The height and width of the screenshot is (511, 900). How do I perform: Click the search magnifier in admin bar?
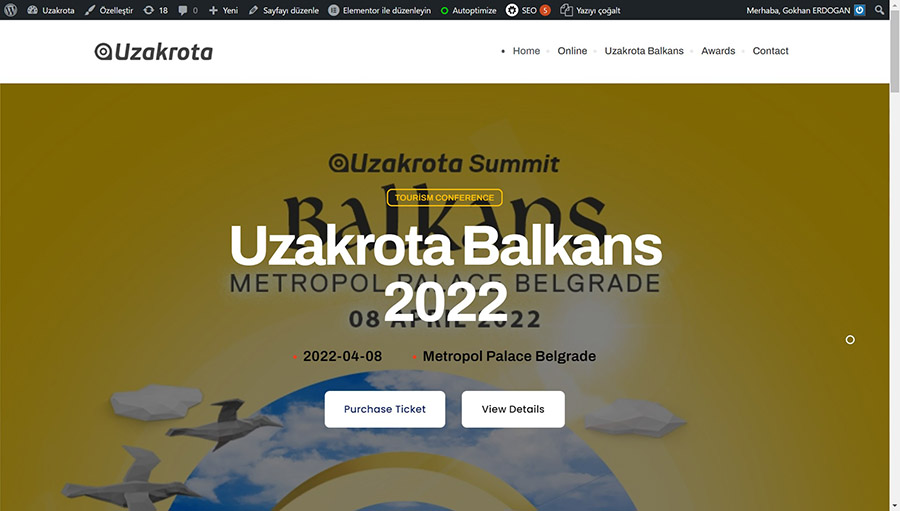point(879,10)
